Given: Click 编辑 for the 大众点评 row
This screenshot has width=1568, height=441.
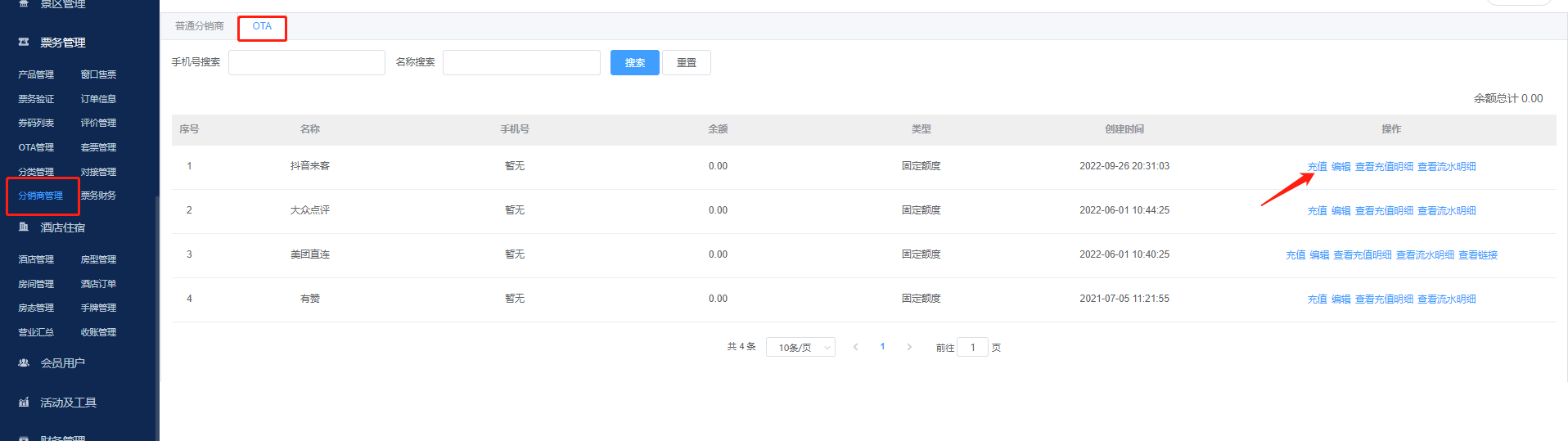Looking at the screenshot, I should coord(1340,211).
